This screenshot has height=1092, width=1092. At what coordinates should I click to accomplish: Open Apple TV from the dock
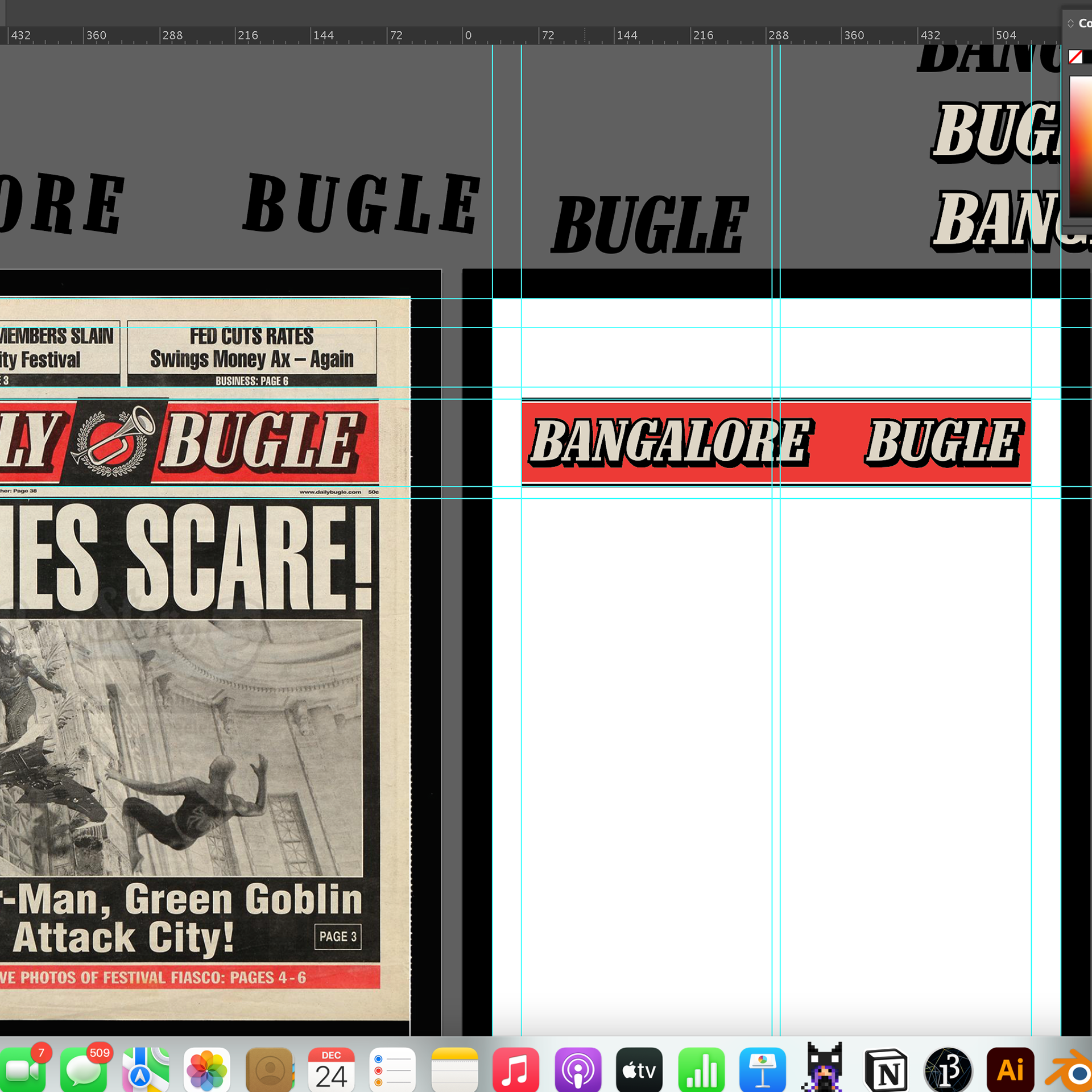pyautogui.click(x=639, y=1070)
